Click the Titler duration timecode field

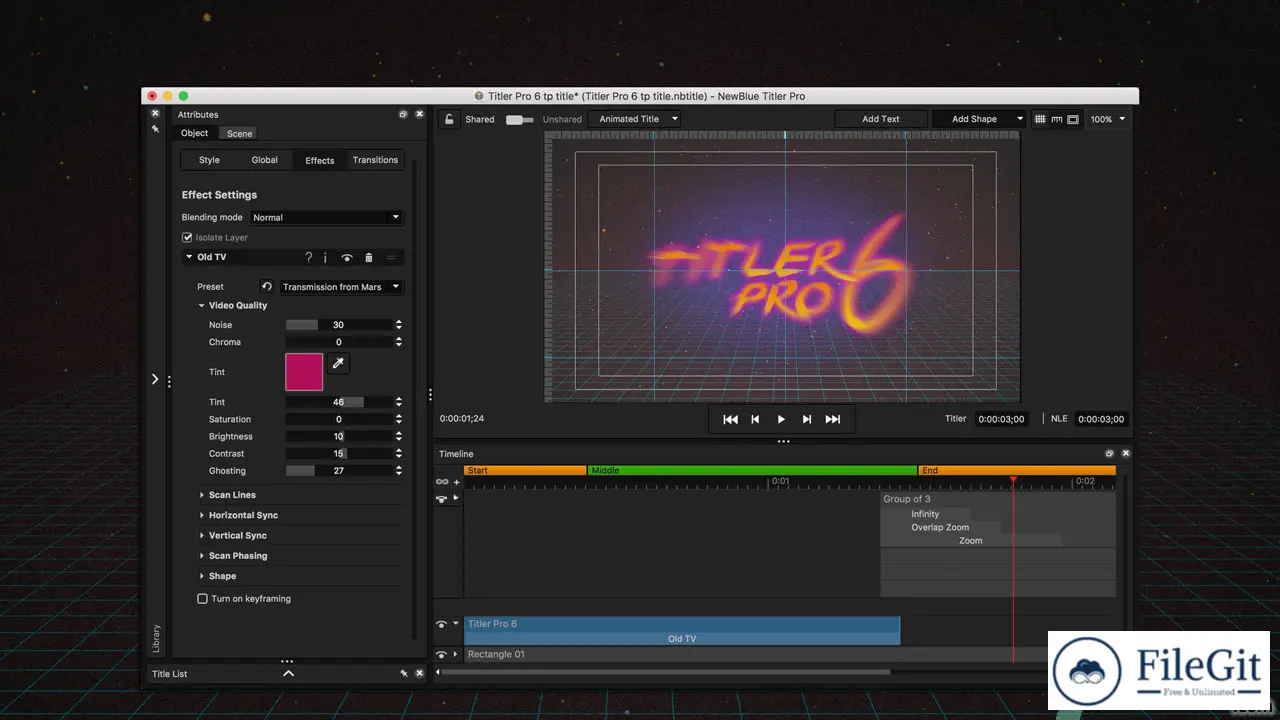click(x=1001, y=419)
